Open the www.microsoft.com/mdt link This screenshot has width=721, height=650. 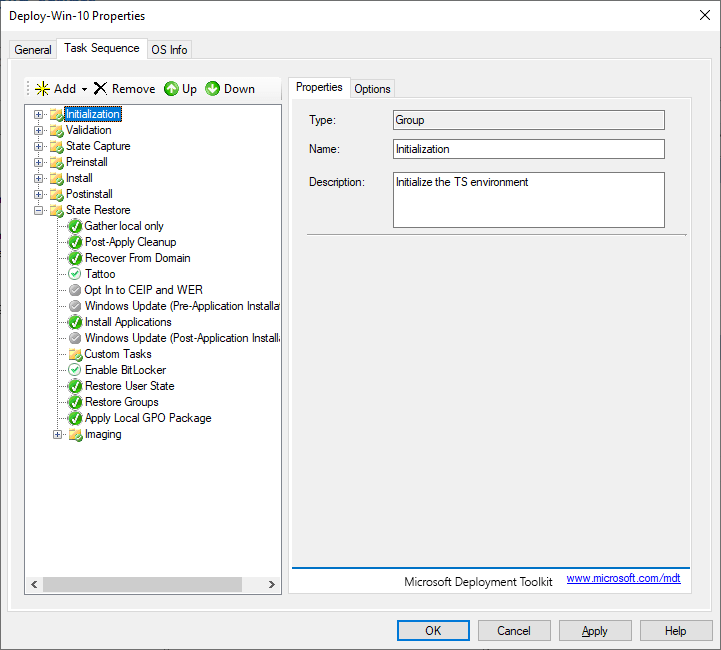[x=623, y=579]
